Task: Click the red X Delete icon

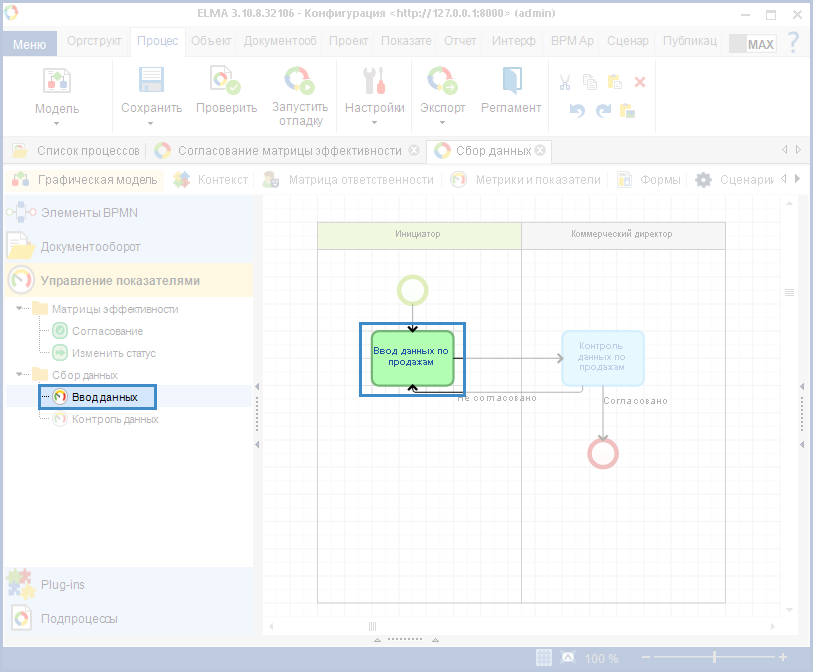Action: pos(641,83)
